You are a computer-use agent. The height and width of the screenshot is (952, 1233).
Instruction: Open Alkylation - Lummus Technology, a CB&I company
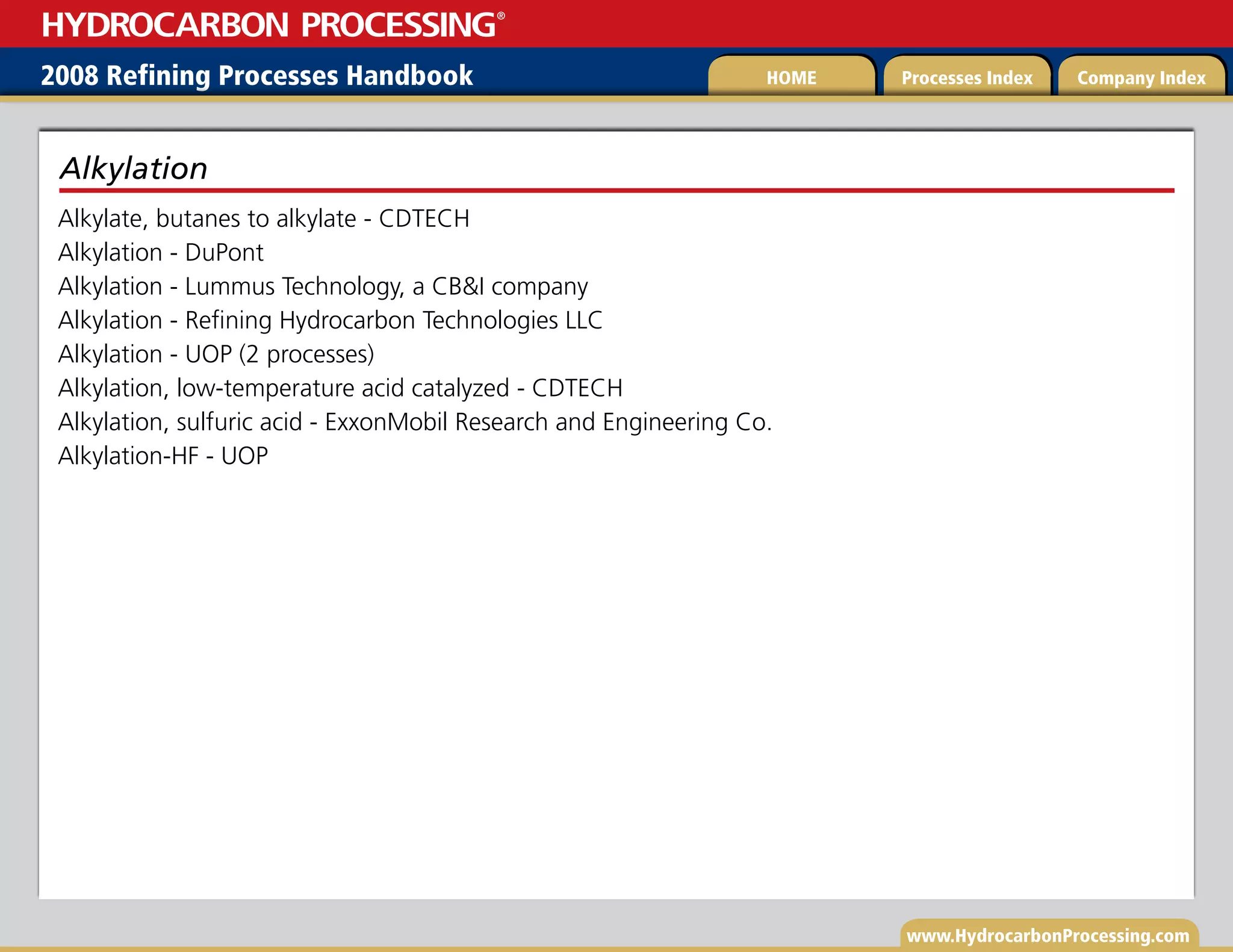pos(323,286)
